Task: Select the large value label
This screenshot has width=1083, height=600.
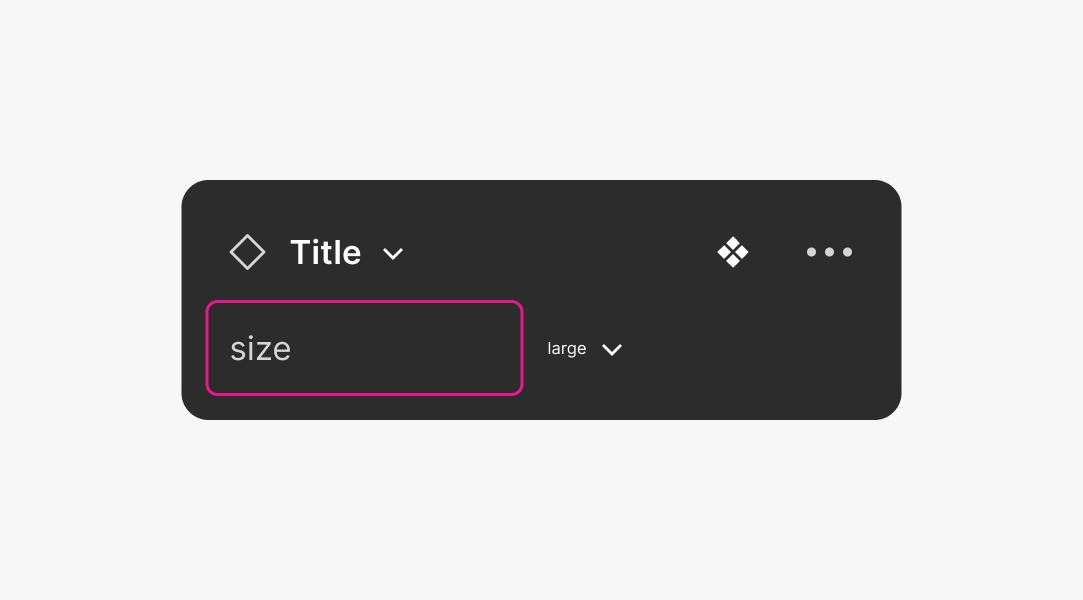Action: [x=566, y=349]
